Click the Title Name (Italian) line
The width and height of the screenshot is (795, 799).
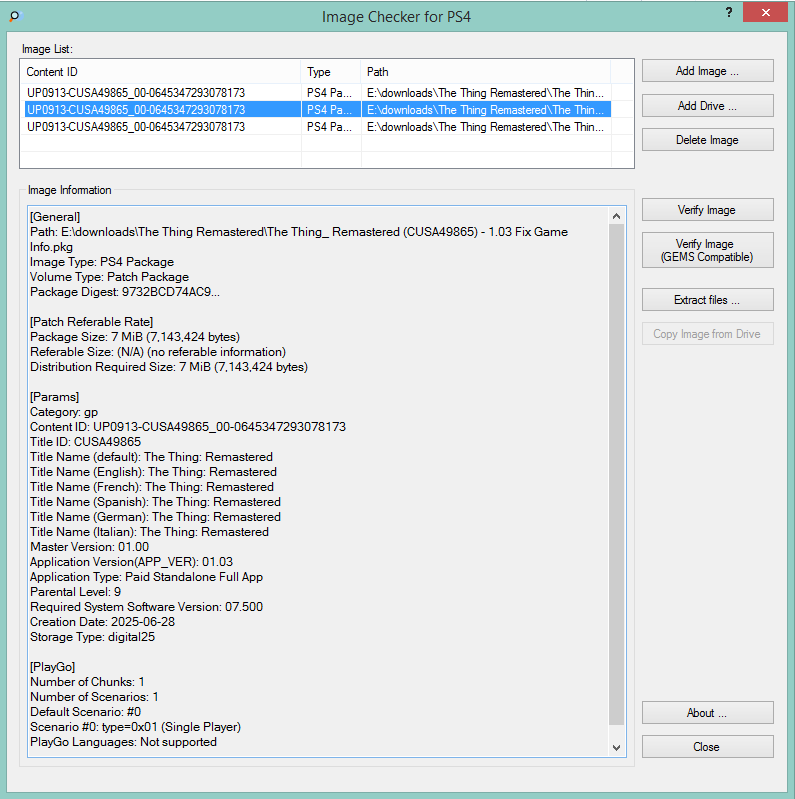[x=149, y=531]
